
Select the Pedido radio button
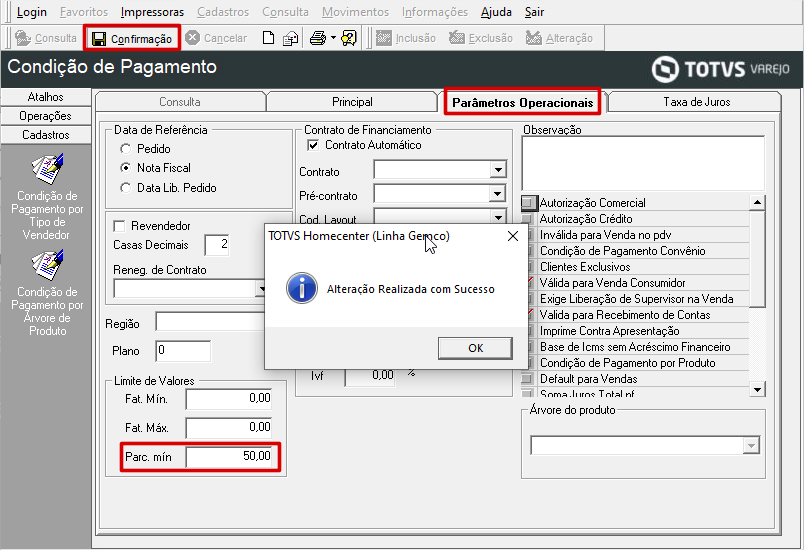(126, 149)
